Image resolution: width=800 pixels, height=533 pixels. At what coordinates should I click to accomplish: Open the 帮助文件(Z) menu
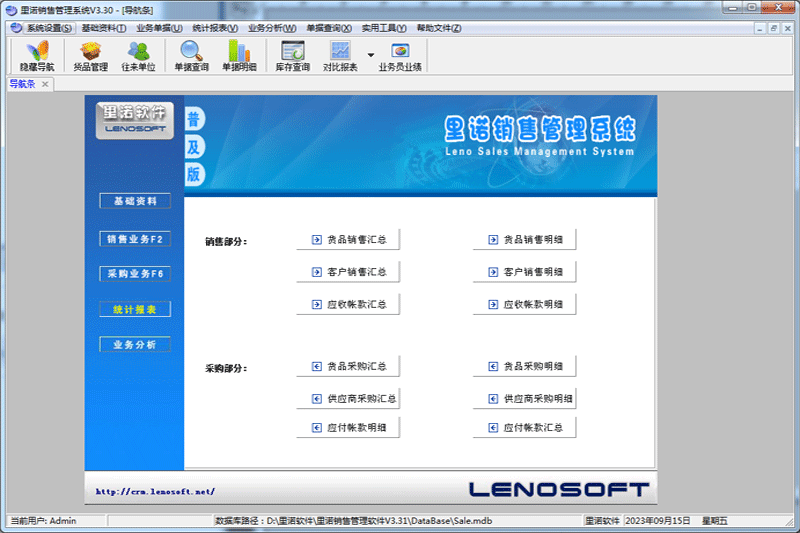click(x=439, y=28)
